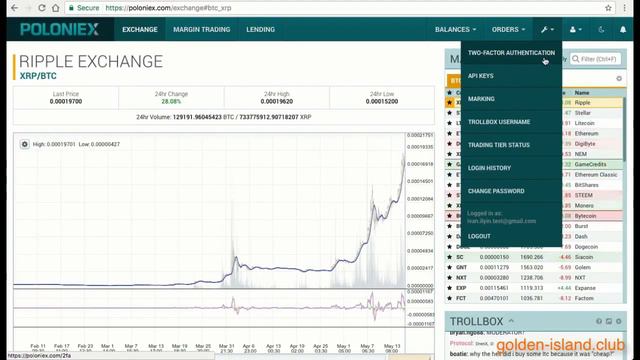Image resolution: width=640 pixels, height=360 pixels.
Task: Toggle favorite star for Stellar row
Action: [x=449, y=113]
